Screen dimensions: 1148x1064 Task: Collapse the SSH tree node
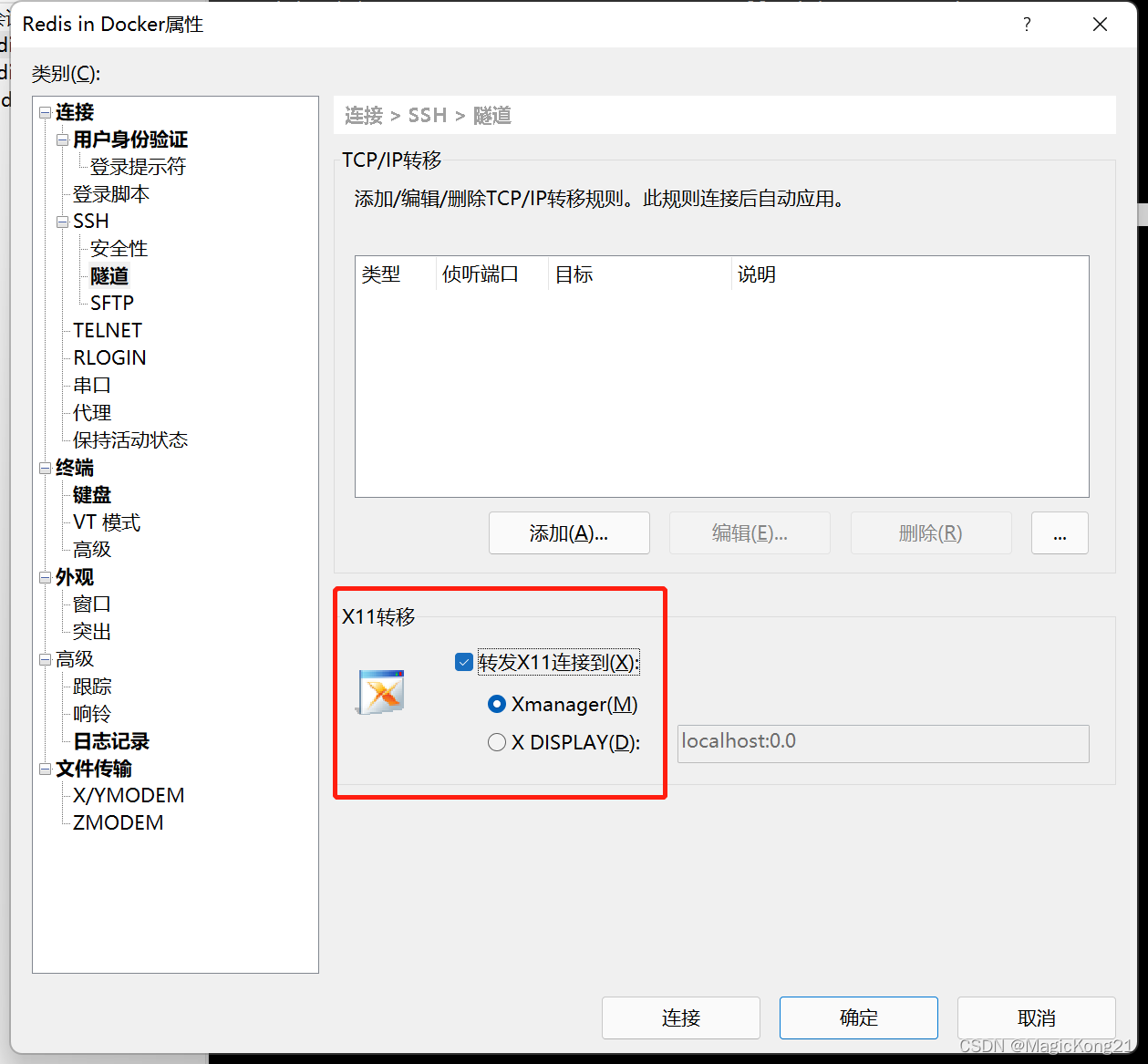[x=62, y=222]
